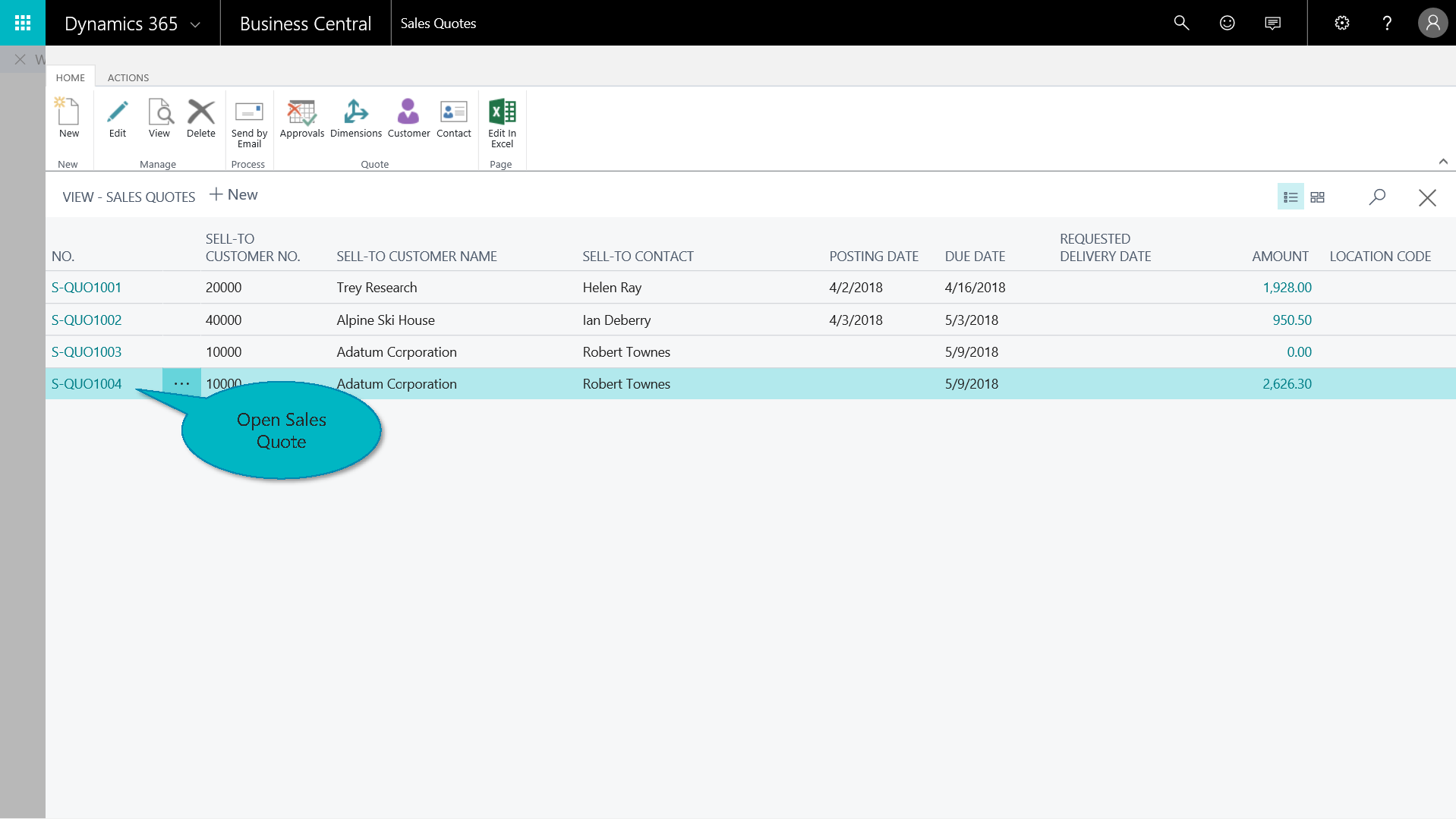Viewport: 1456px width, 819px height.
Task: Switch to the ACTIONS tab
Action: pos(128,77)
